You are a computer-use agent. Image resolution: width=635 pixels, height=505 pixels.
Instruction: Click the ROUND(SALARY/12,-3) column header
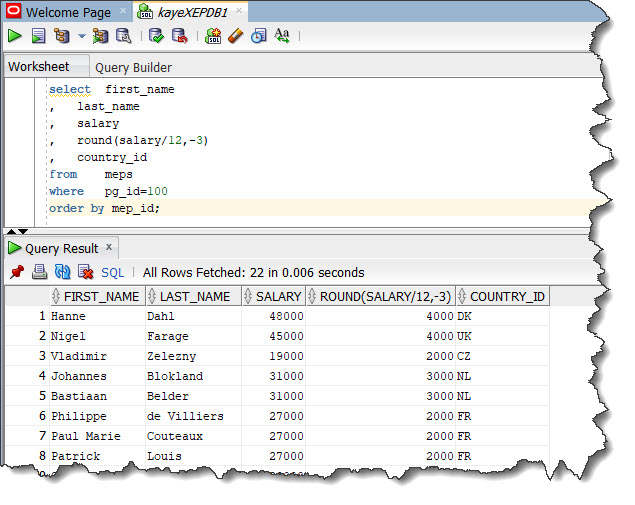380,296
